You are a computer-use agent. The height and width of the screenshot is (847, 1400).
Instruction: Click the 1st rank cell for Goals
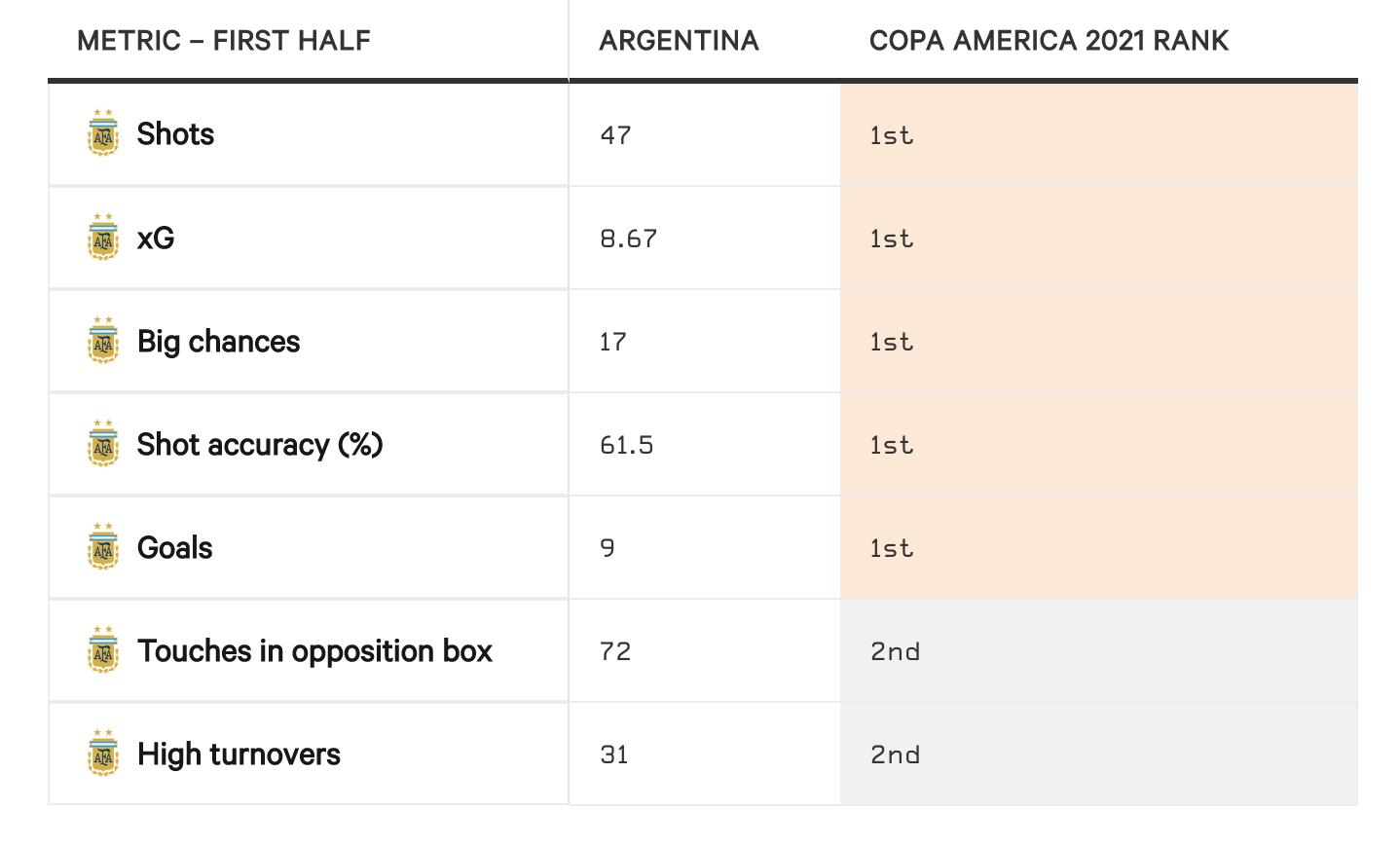click(x=892, y=548)
